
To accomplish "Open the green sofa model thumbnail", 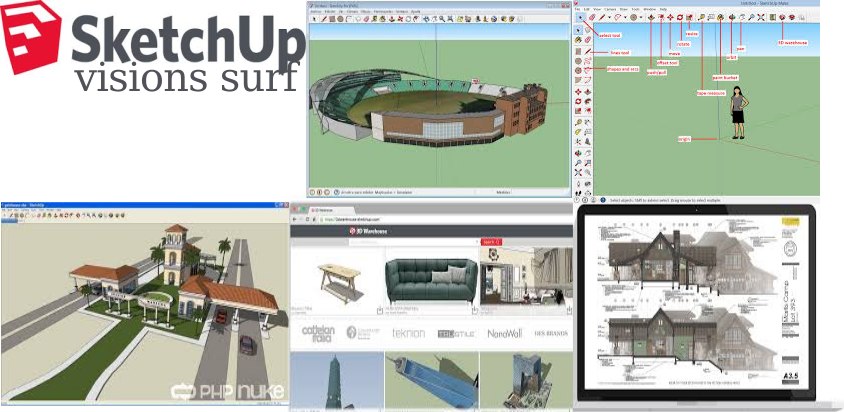I will pos(431,281).
